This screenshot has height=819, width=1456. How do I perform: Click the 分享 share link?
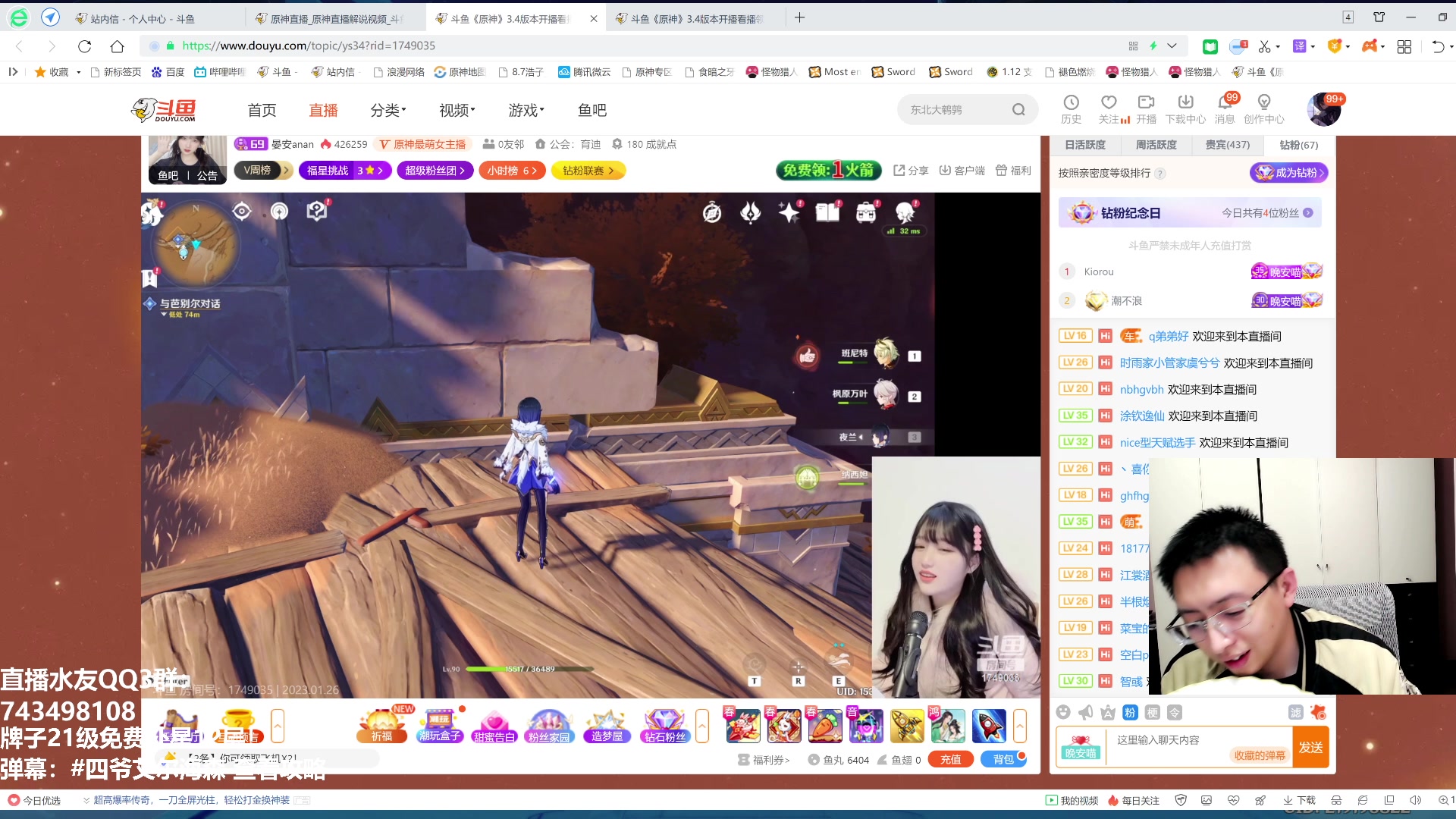(x=911, y=171)
